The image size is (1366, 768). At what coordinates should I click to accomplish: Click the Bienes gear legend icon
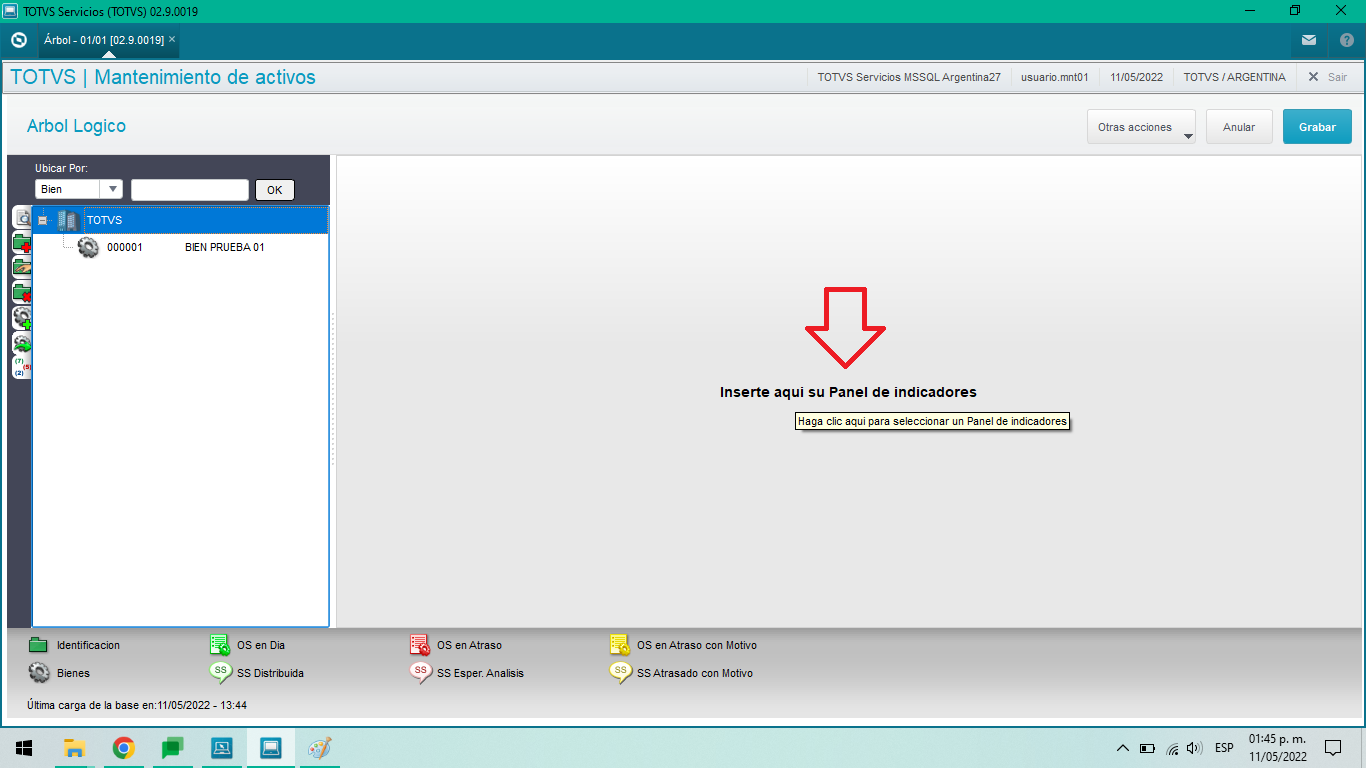[x=39, y=673]
